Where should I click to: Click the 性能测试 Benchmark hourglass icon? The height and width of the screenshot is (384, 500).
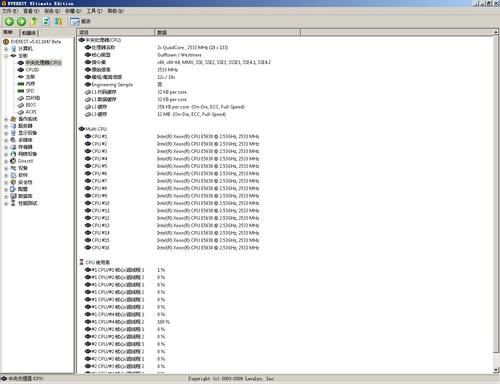13,203
